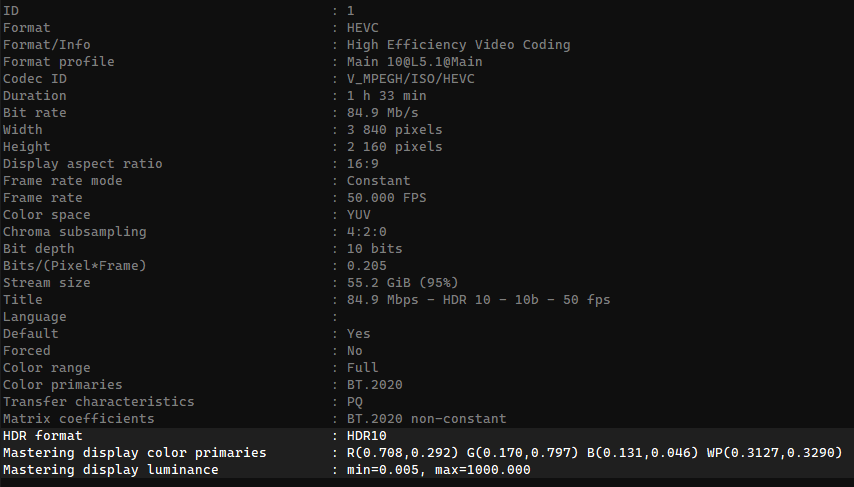Image resolution: width=854 pixels, height=487 pixels.
Task: Click the Duration value 1 h 33 min
Action: point(386,96)
